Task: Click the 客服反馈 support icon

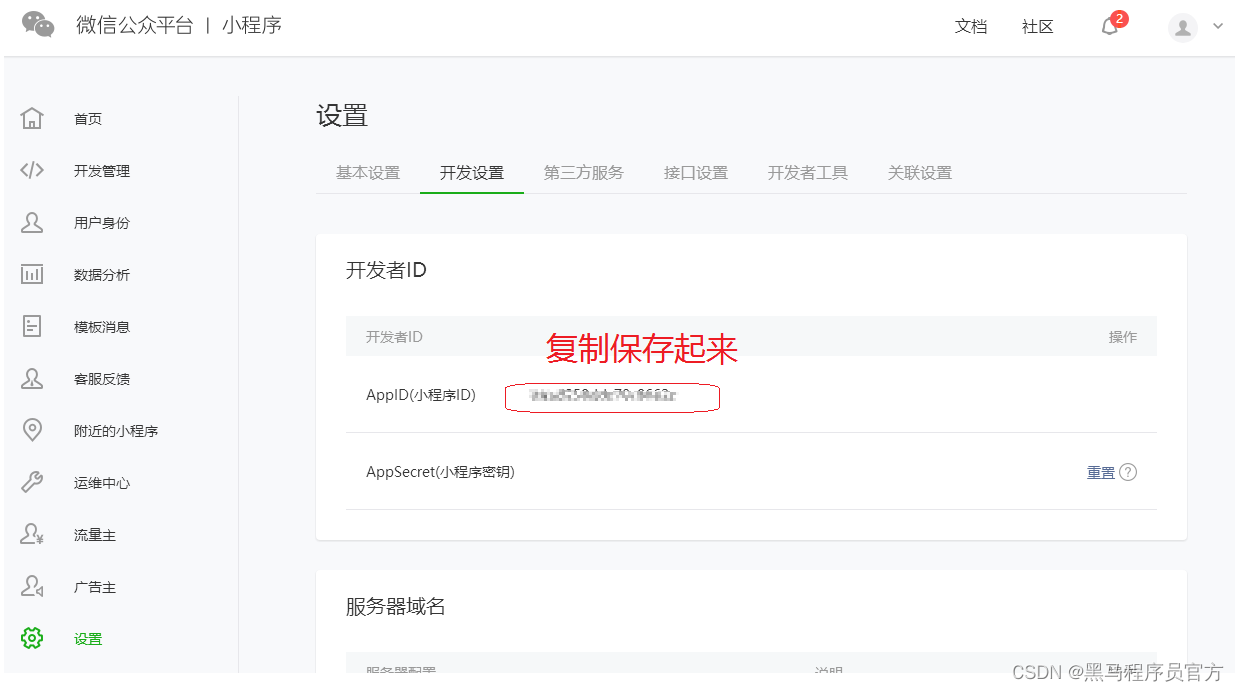Action: click(32, 378)
